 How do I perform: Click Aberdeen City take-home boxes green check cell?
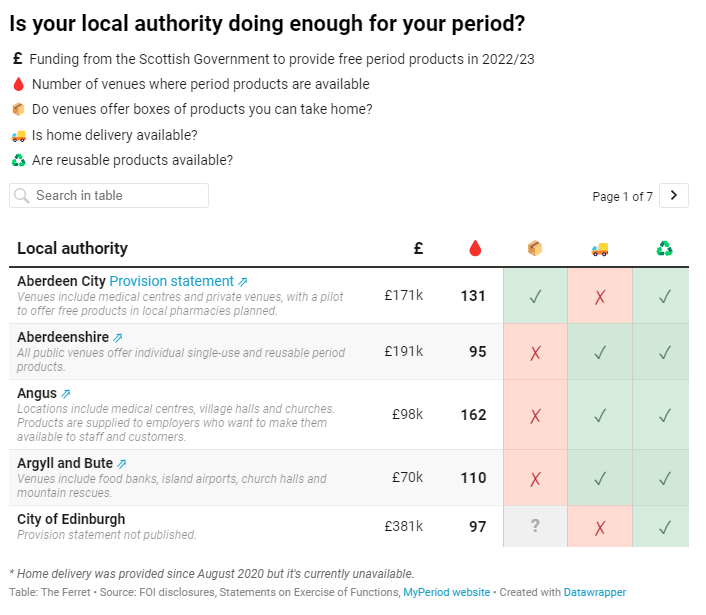[x=535, y=296]
